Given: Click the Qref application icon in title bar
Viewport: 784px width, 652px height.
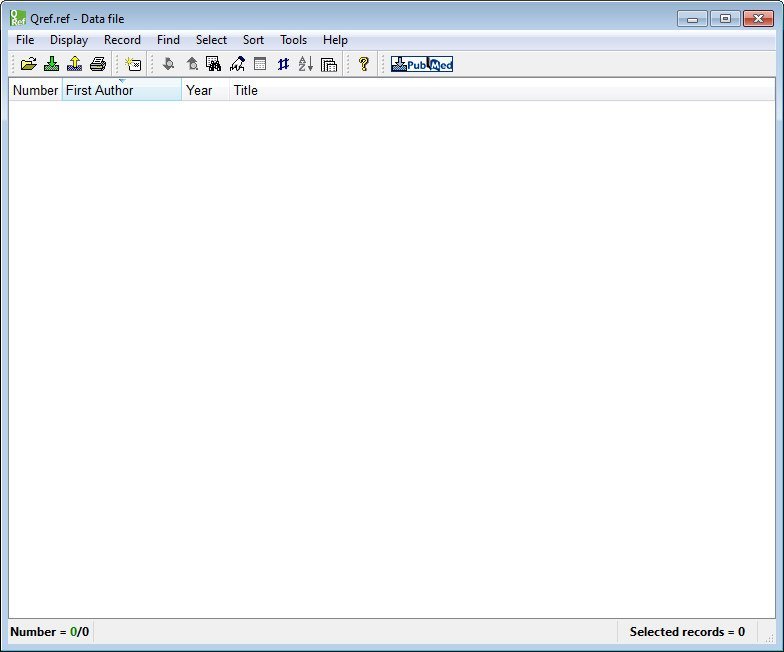Looking at the screenshot, I should [18, 18].
